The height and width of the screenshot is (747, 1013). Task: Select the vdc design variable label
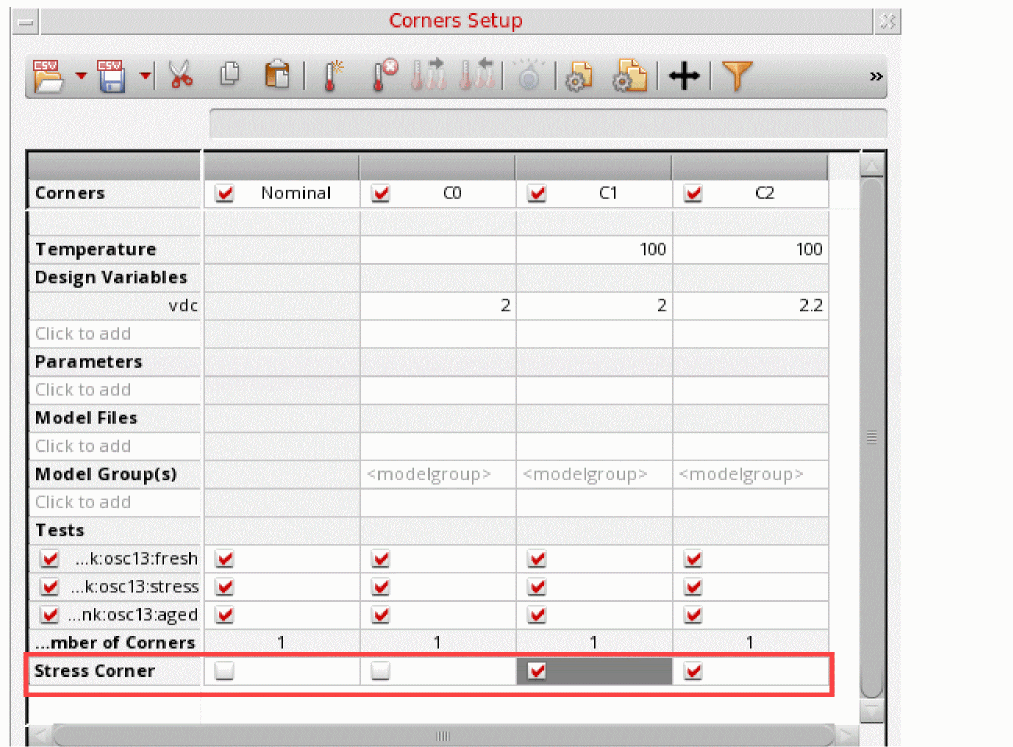[183, 306]
